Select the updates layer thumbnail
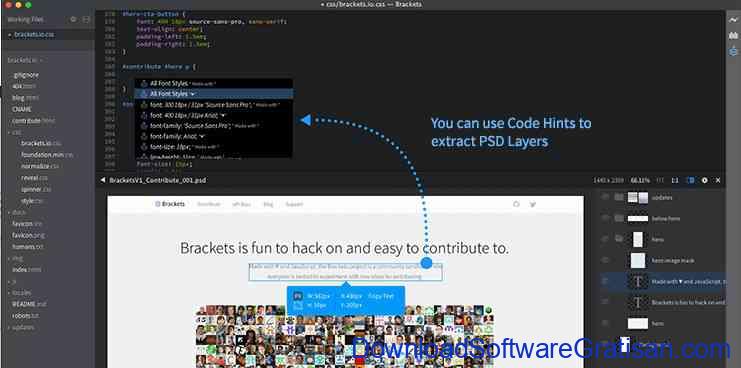The width and height of the screenshot is (741, 368). pyautogui.click(x=638, y=197)
